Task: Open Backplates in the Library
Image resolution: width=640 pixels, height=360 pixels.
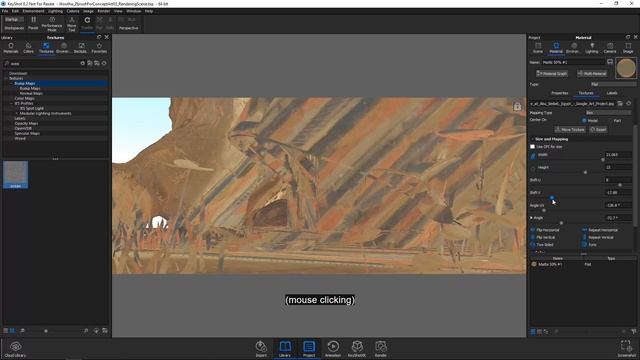Action: pos(80,48)
